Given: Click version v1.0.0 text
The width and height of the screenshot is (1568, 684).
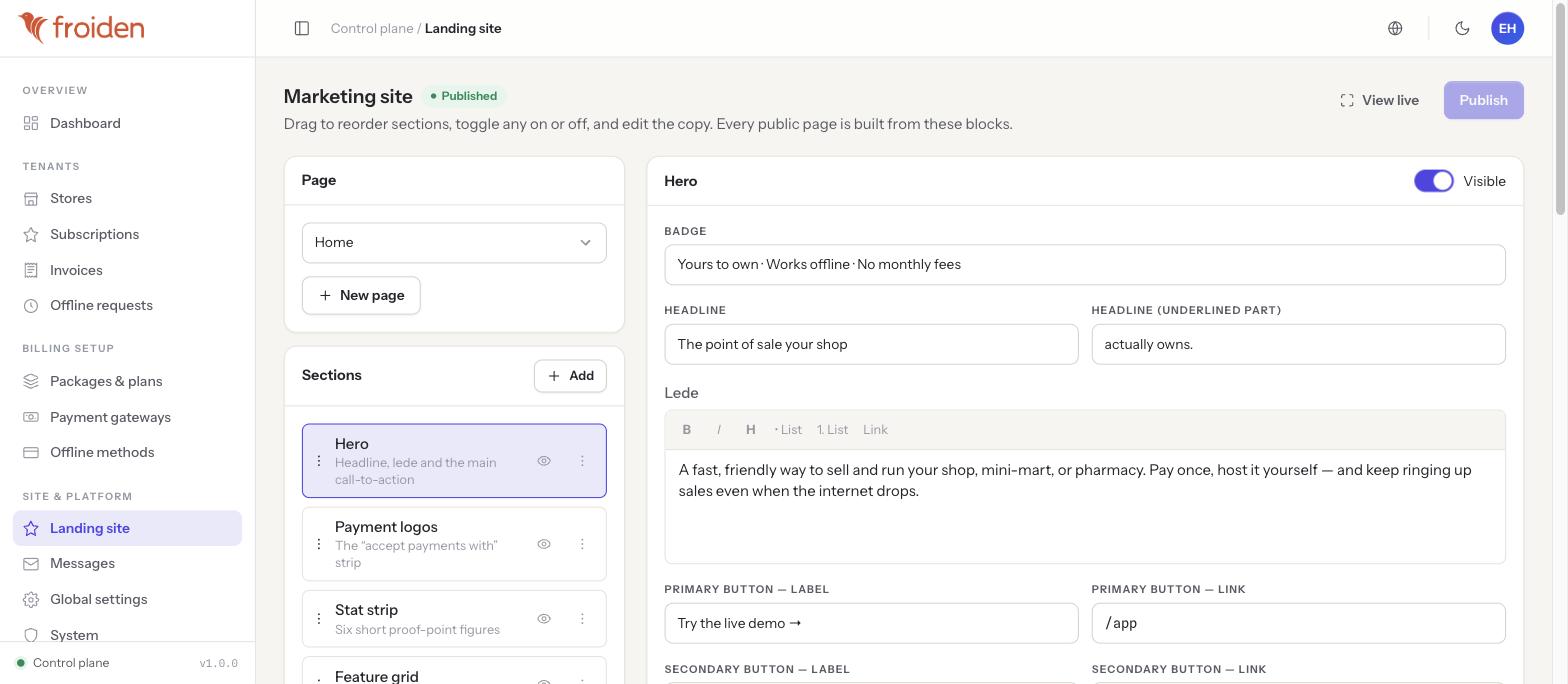Looking at the screenshot, I should coord(218,664).
